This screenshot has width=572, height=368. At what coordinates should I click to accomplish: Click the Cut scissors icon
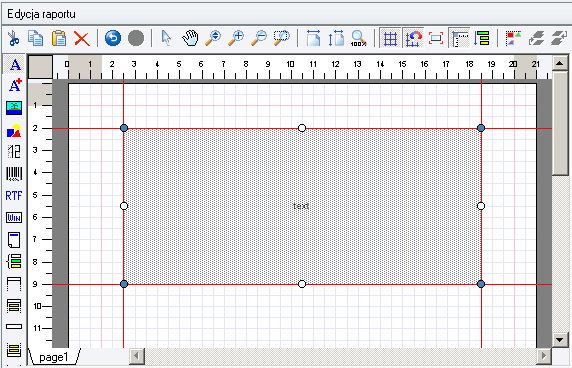click(x=13, y=38)
